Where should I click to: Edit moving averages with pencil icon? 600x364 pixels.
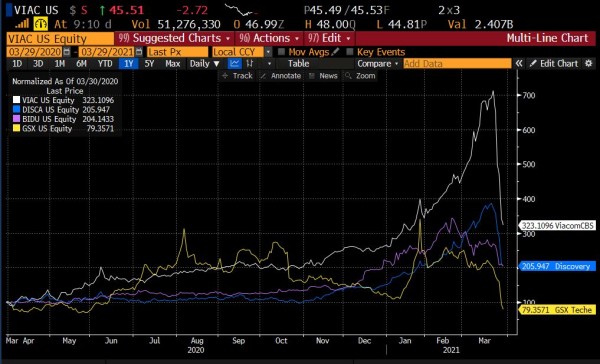pyautogui.click(x=335, y=51)
